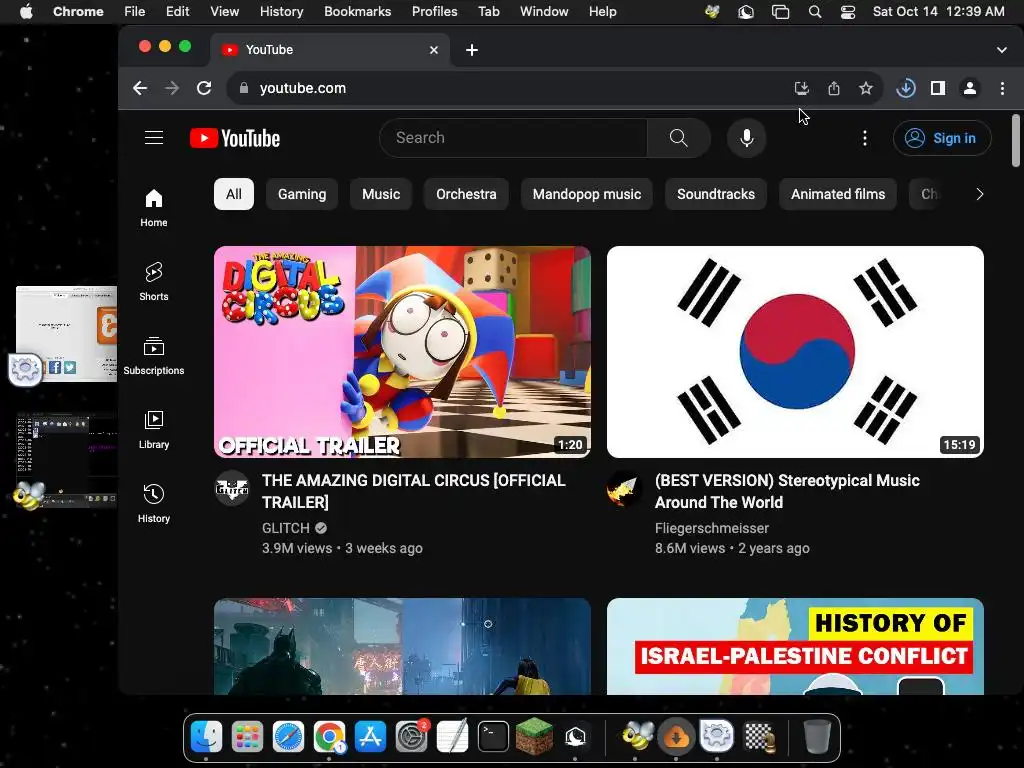The width and height of the screenshot is (1024, 768).
Task: Open Shorts from the sidebar
Action: point(153,281)
